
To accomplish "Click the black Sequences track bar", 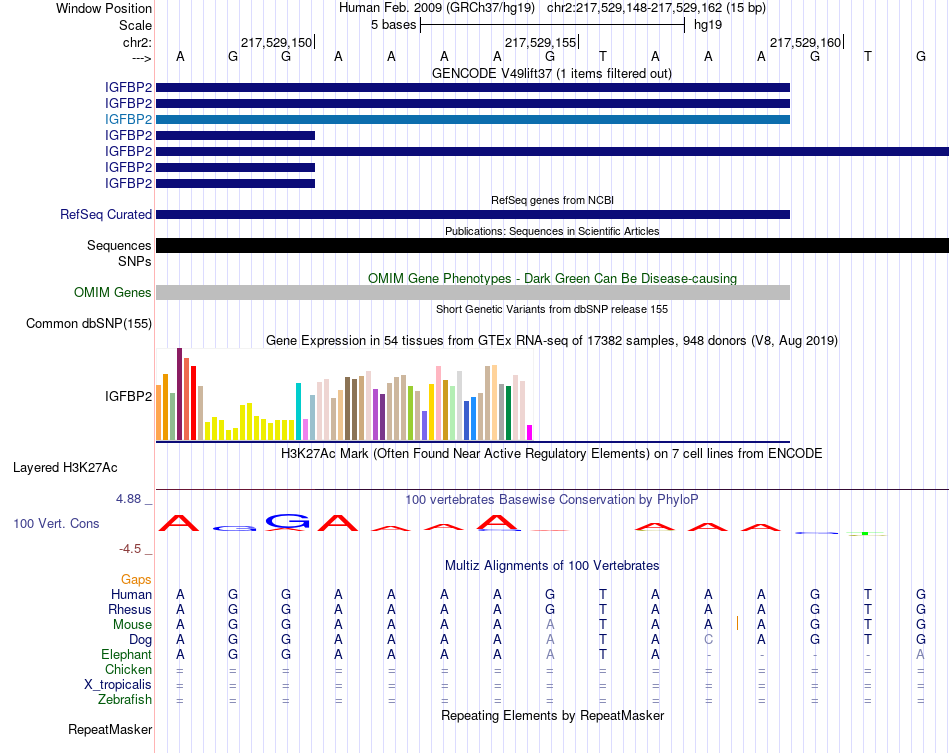I will click(x=552, y=245).
